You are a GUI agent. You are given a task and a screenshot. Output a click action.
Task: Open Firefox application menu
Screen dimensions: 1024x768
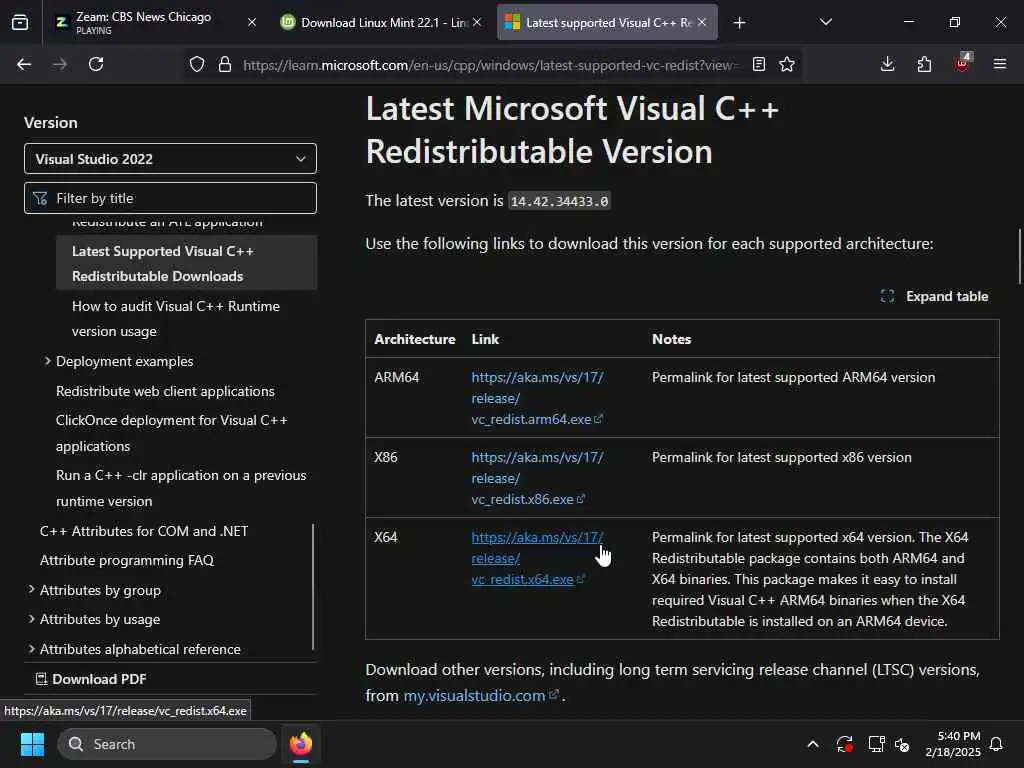[999, 64]
